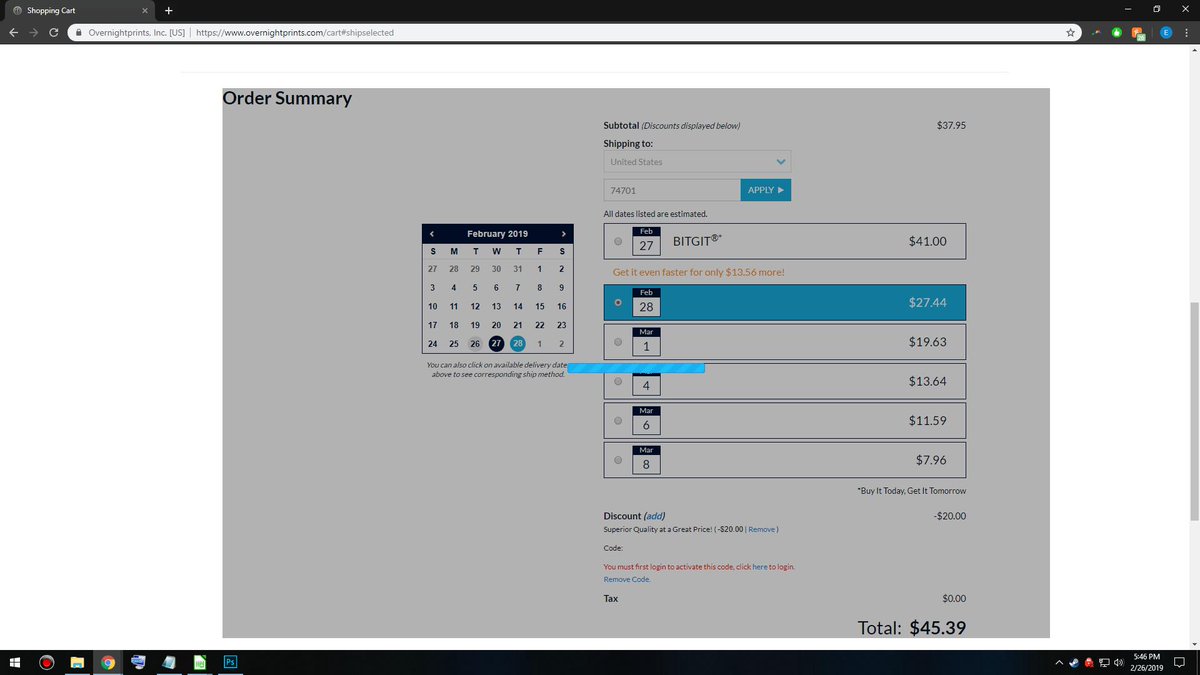Open the green LibreOffice Calc taskbar icon

(x=200, y=662)
